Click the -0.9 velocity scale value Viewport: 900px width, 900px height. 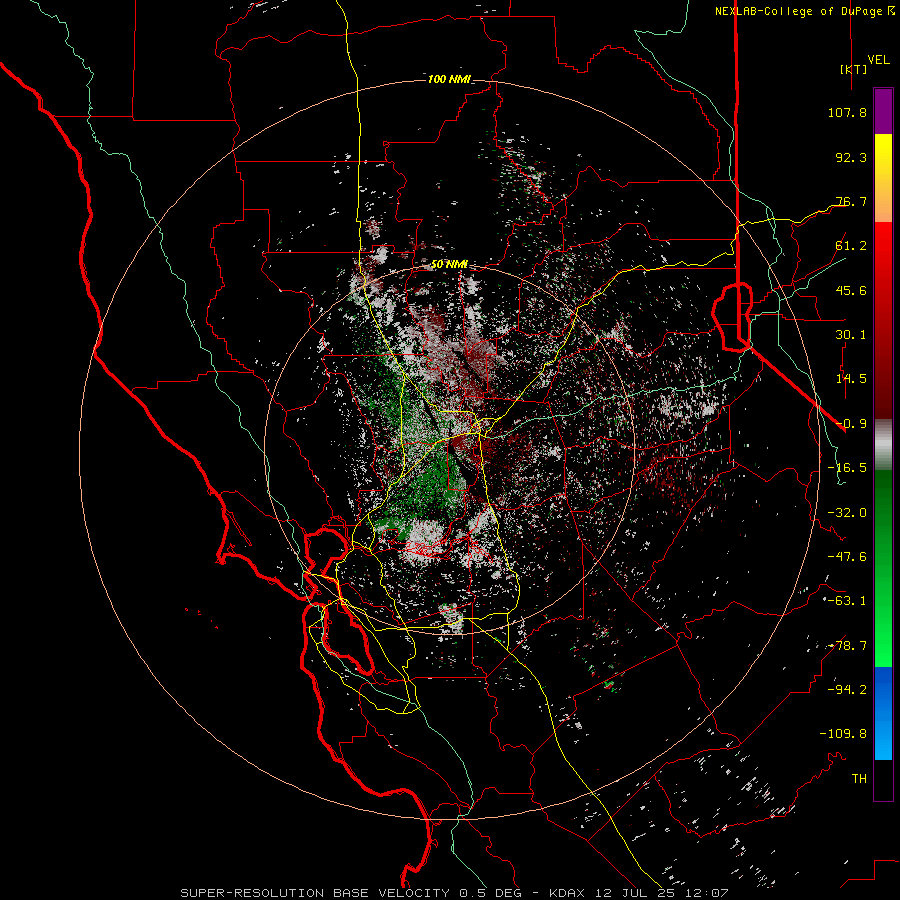pos(851,424)
